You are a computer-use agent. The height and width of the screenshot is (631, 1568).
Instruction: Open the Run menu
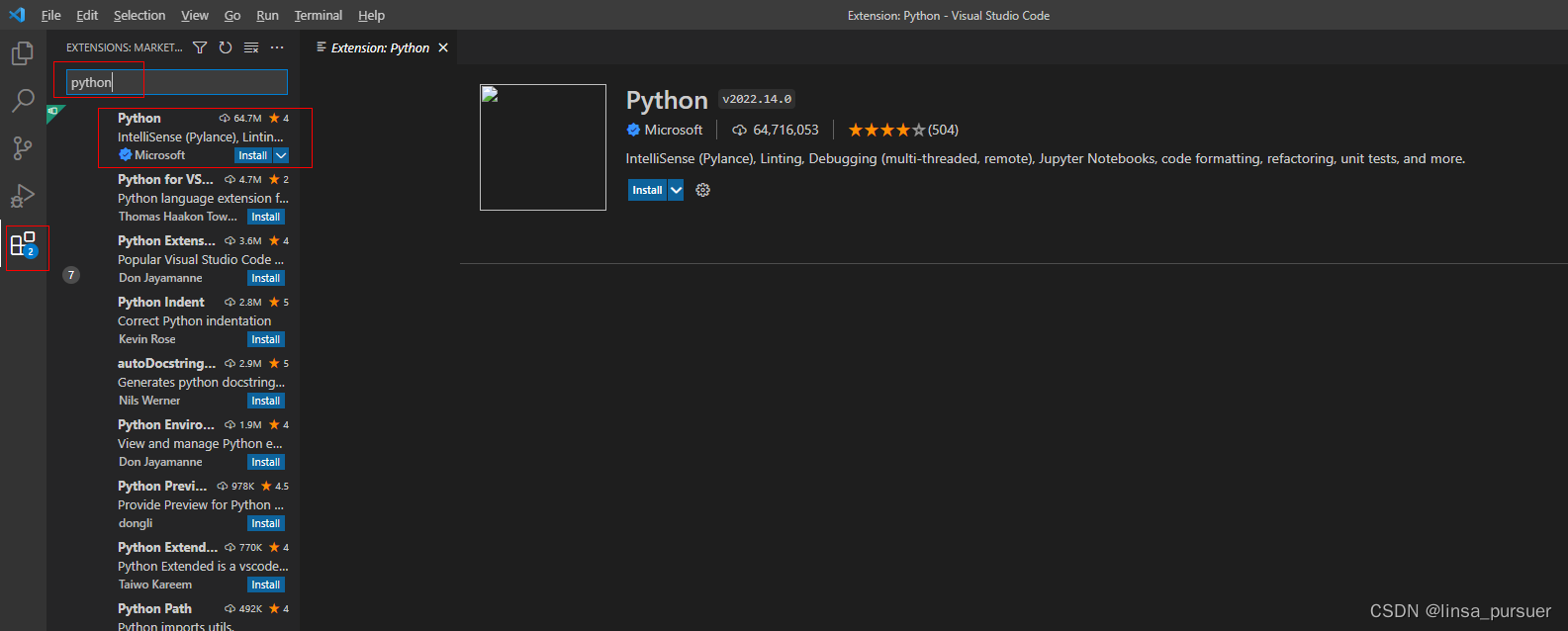(x=267, y=15)
